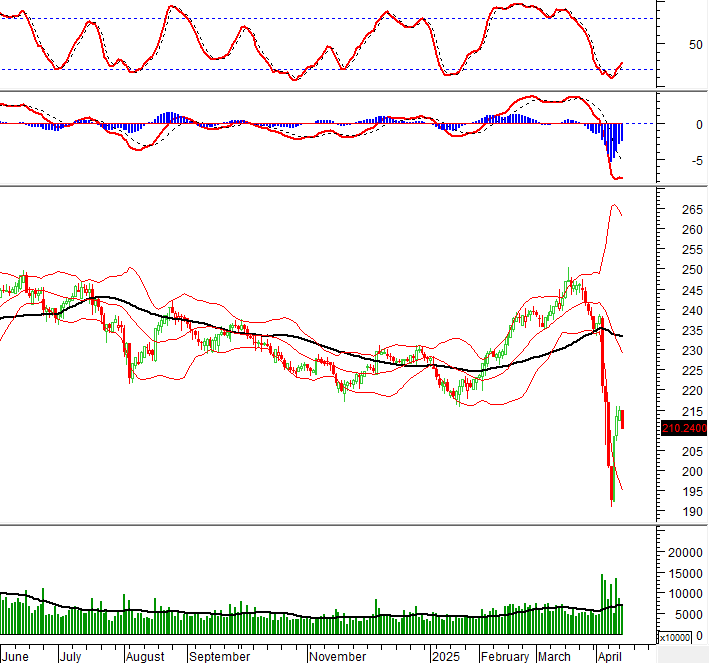709x663 pixels.
Task: Click the 240 price axis label
Action: click(692, 311)
